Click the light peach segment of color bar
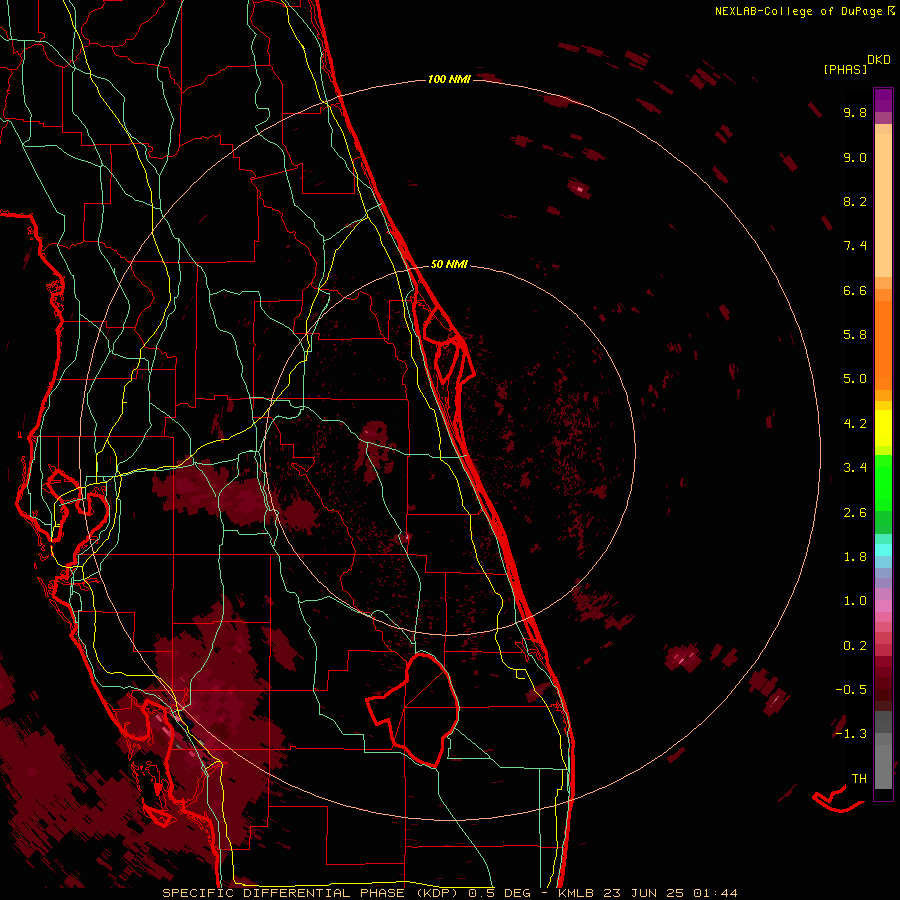900x900 pixels. 883,205
